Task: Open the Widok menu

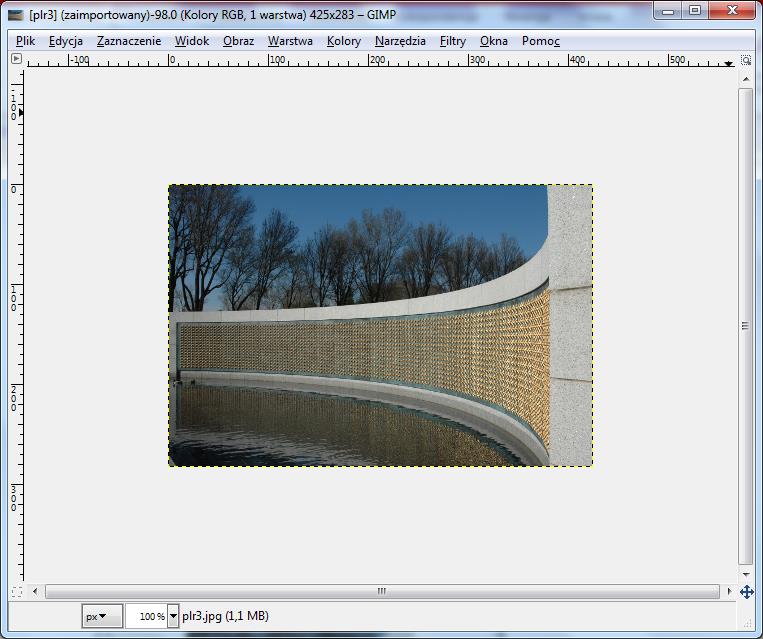Action: pos(192,41)
